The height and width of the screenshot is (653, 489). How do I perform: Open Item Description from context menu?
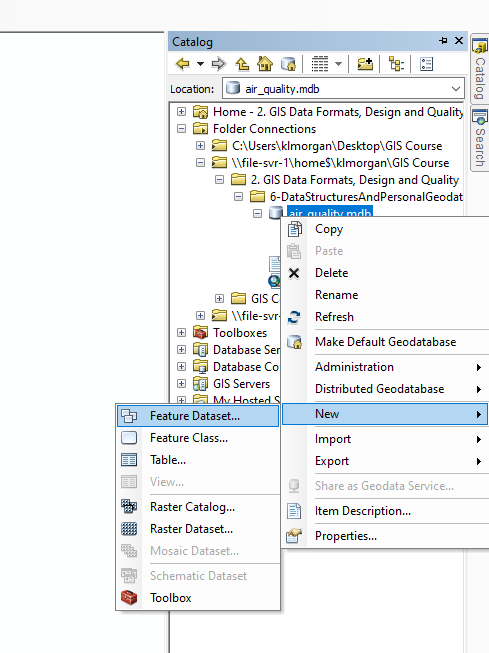(x=363, y=511)
